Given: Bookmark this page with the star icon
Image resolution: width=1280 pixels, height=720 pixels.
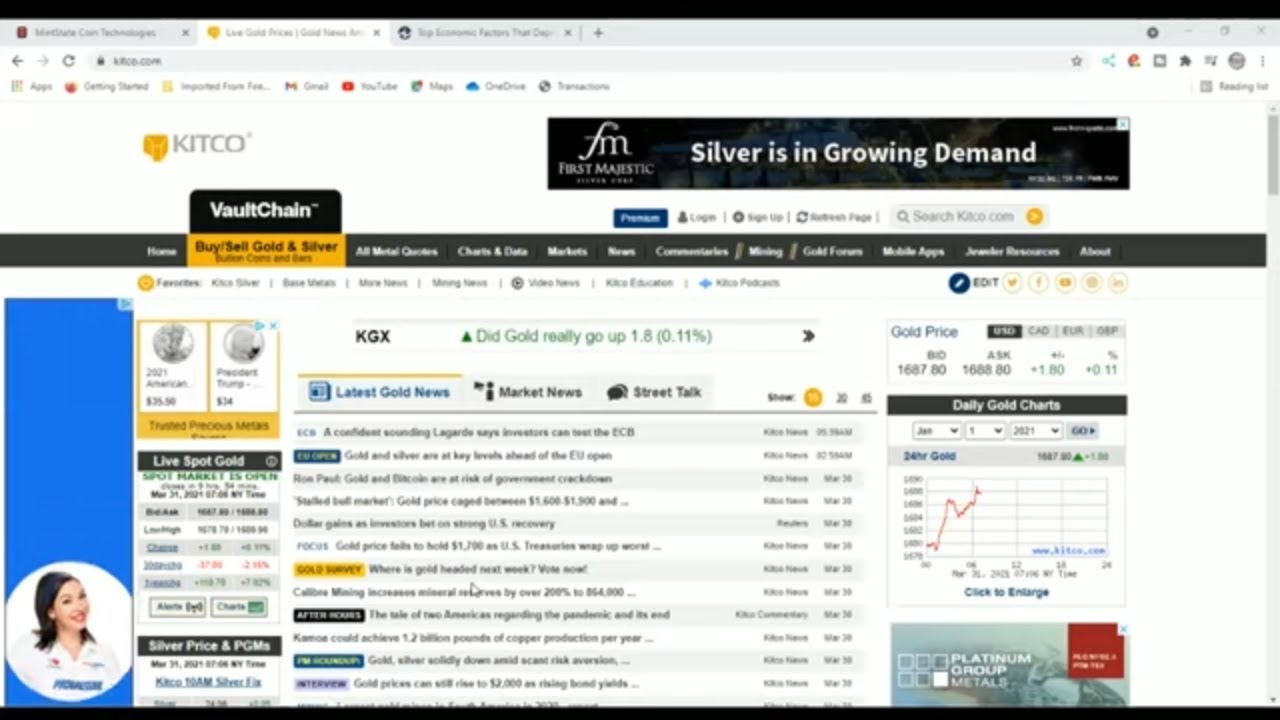Looking at the screenshot, I should 1076,61.
